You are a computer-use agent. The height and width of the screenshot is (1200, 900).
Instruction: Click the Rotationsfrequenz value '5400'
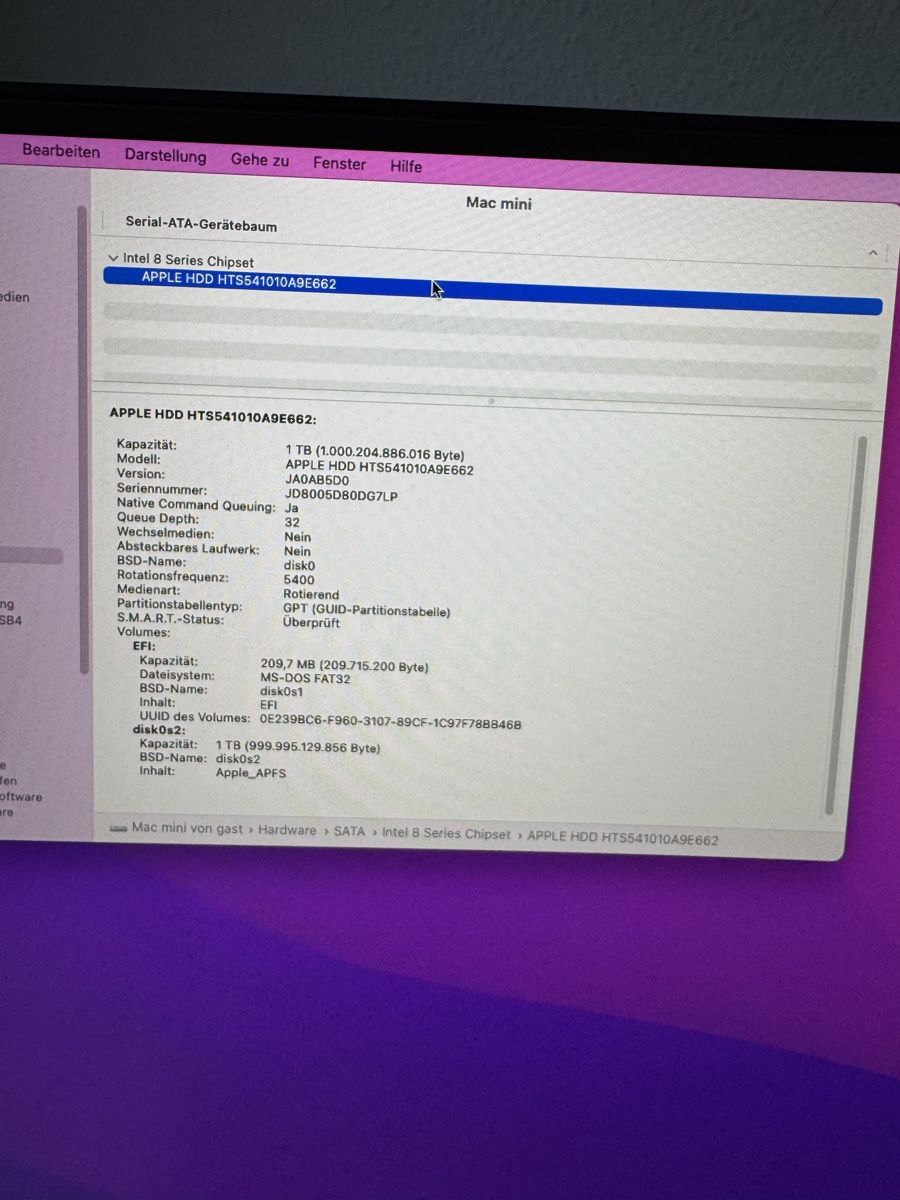click(299, 579)
